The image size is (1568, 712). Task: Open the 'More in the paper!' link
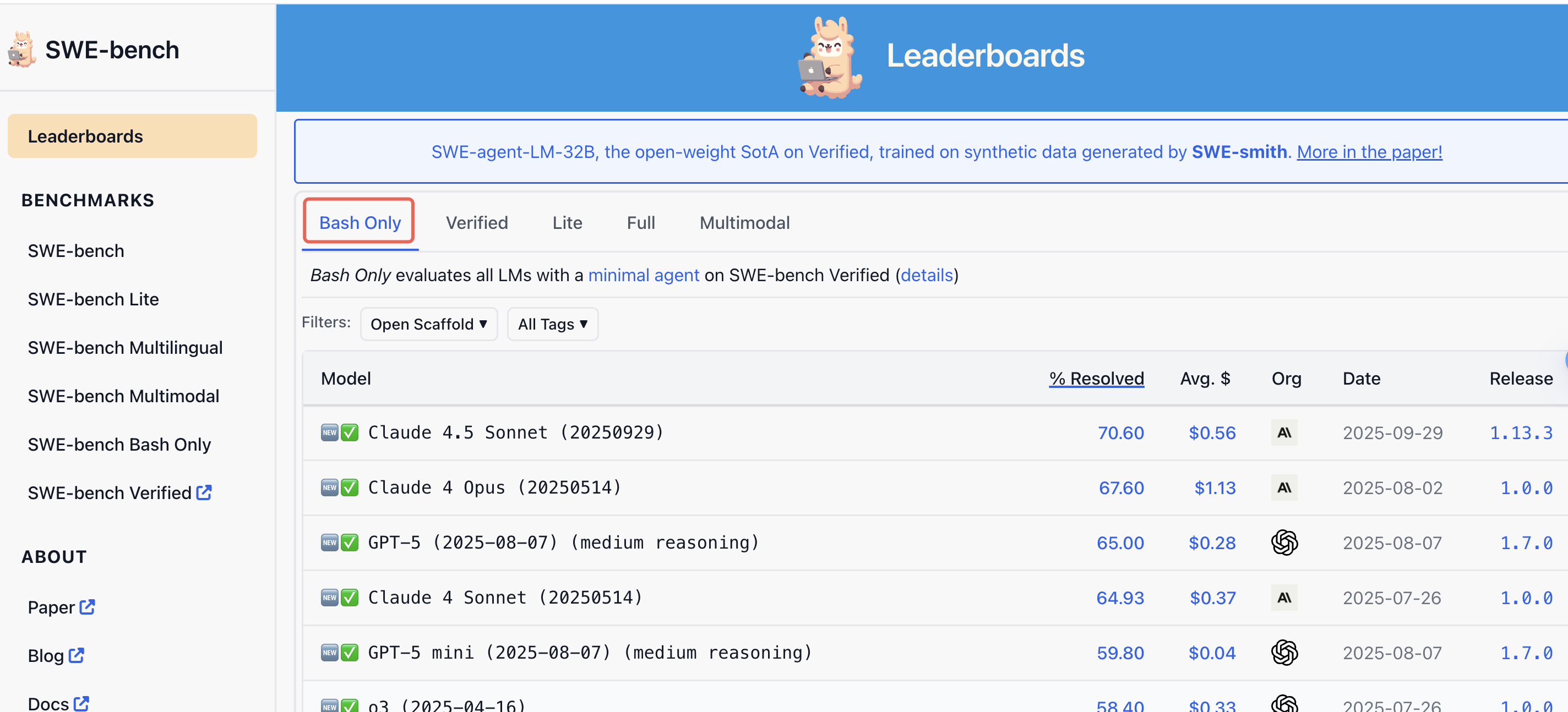tap(1369, 151)
